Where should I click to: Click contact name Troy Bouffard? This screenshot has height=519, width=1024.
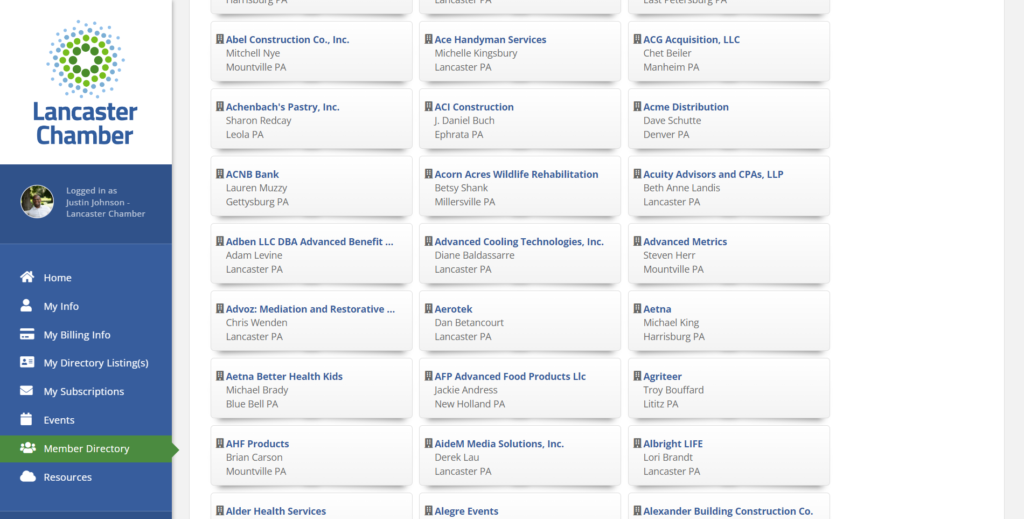(673, 390)
